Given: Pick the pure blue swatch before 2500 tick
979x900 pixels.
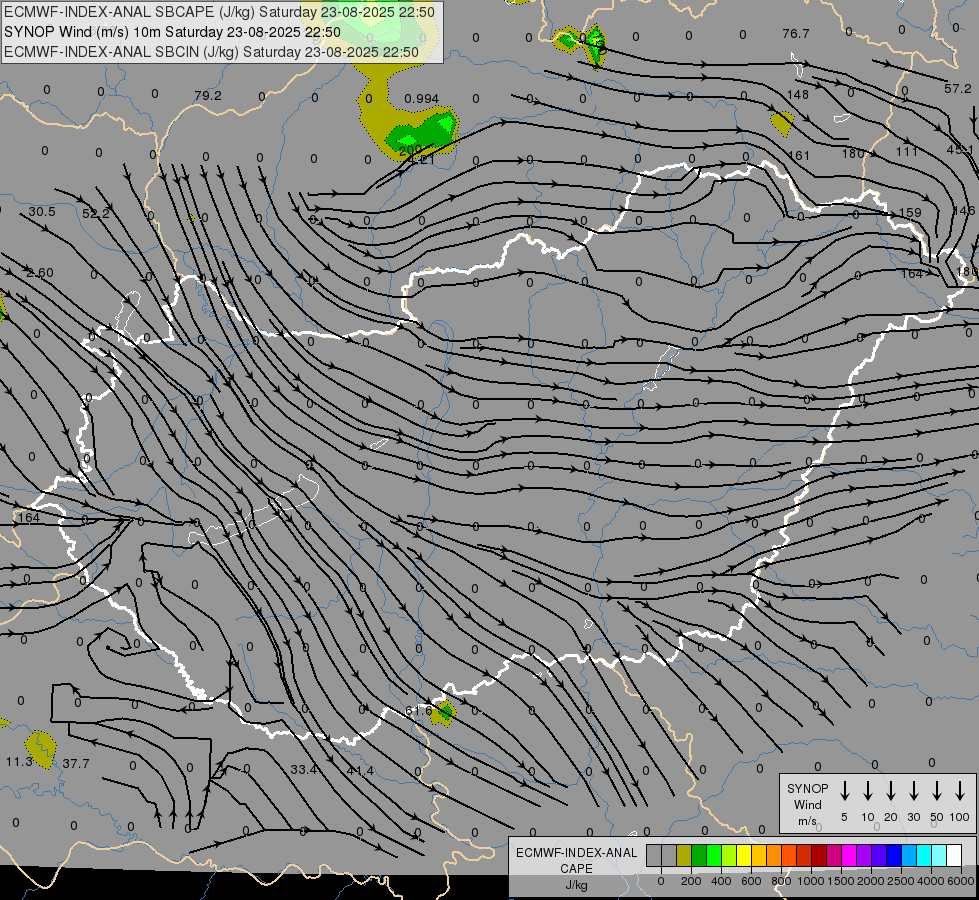Looking at the screenshot, I should point(893,856).
